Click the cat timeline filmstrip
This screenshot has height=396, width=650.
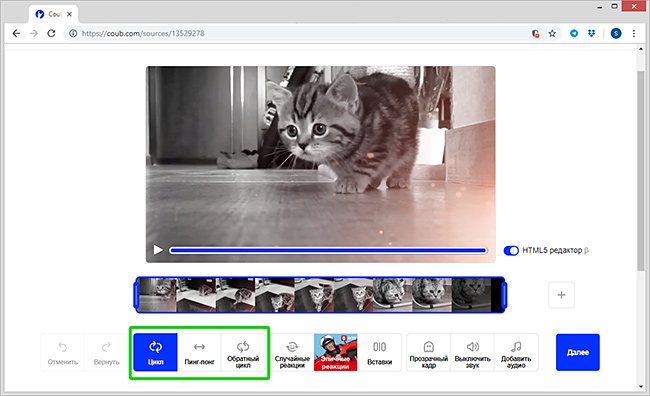(x=320, y=295)
